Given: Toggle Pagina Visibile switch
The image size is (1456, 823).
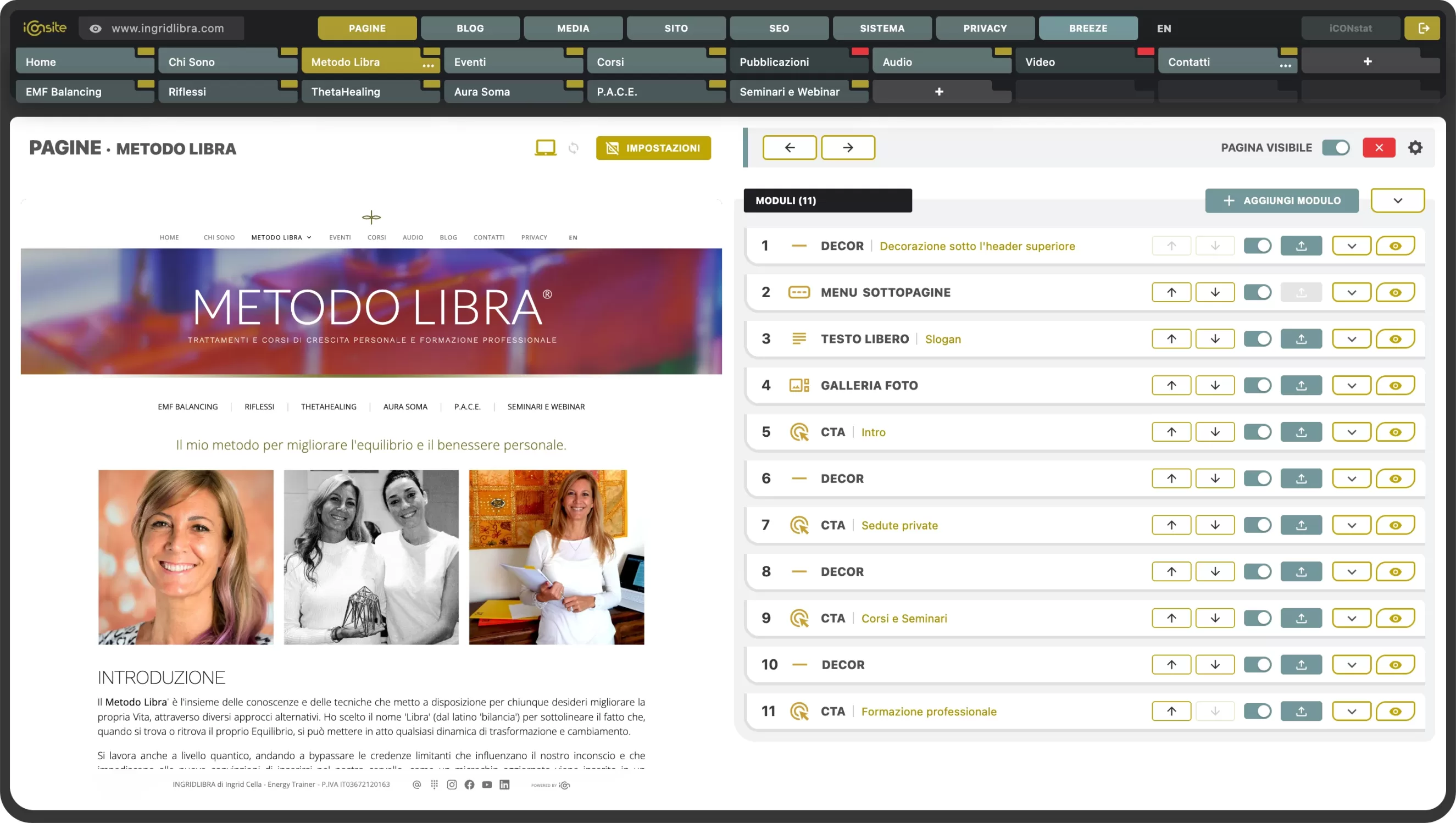Looking at the screenshot, I should point(1336,148).
